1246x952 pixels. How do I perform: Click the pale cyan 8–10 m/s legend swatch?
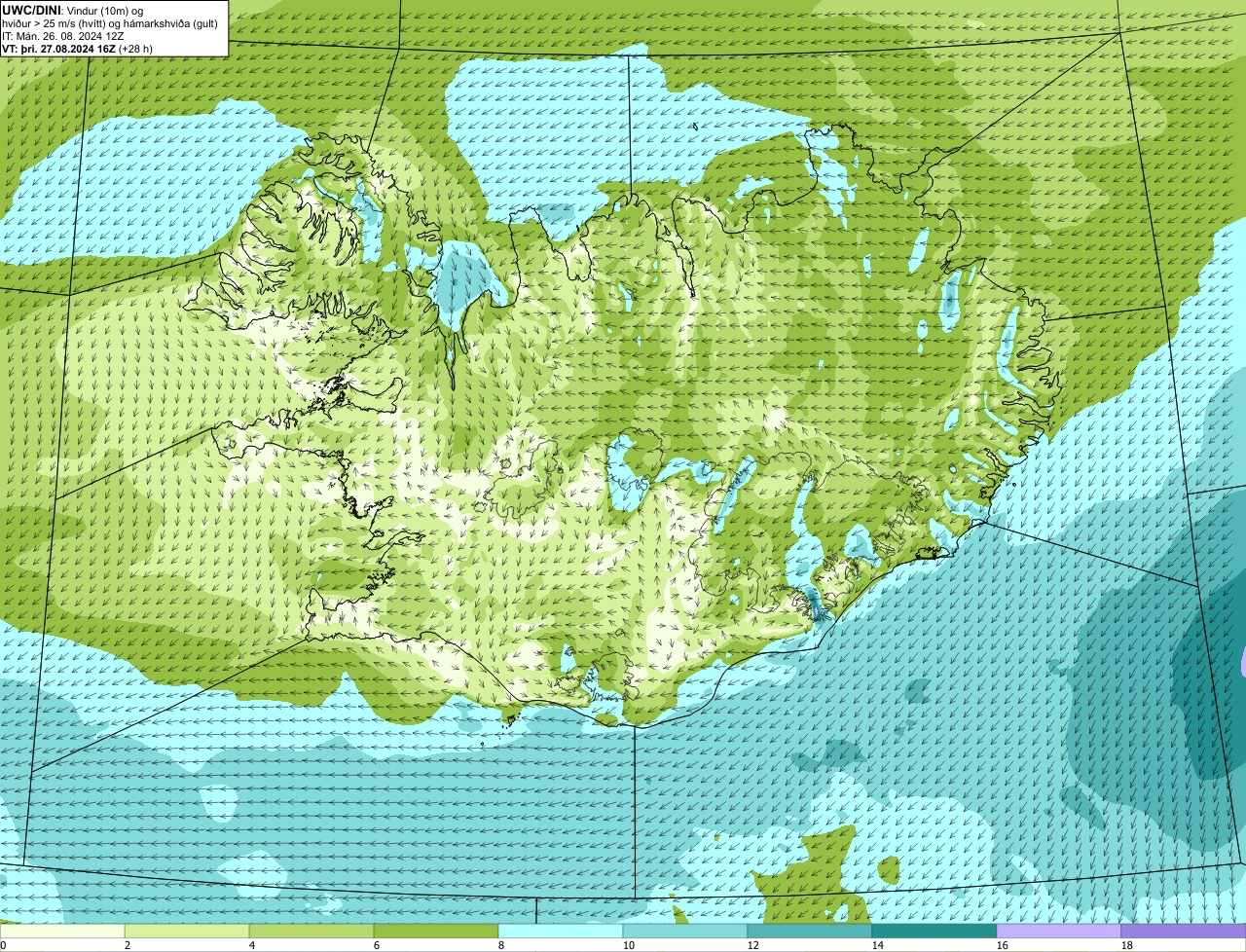pyautogui.click(x=561, y=932)
